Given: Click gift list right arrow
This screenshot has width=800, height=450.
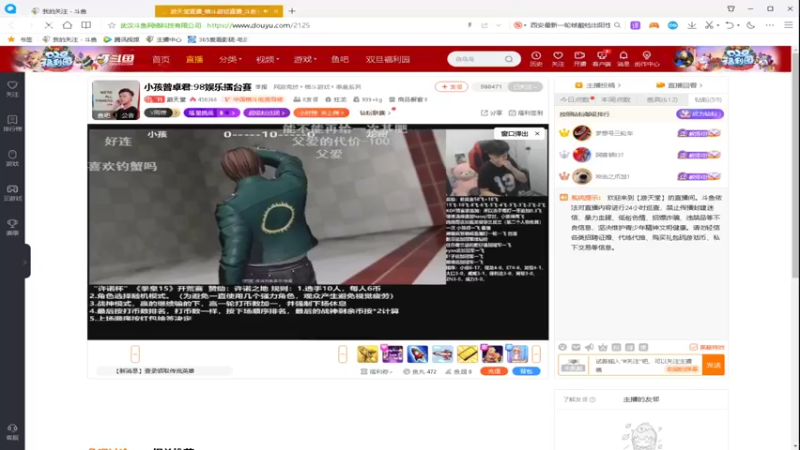Looking at the screenshot, I should [x=536, y=354].
